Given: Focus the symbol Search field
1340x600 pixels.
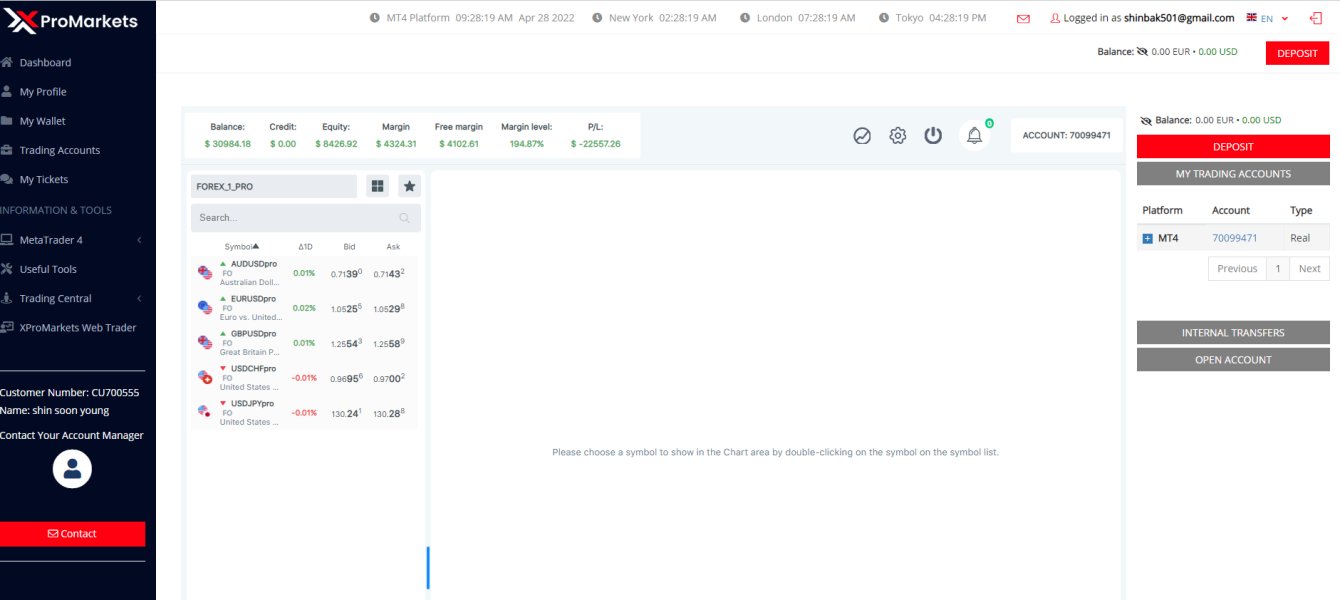Looking at the screenshot, I should [x=306, y=218].
